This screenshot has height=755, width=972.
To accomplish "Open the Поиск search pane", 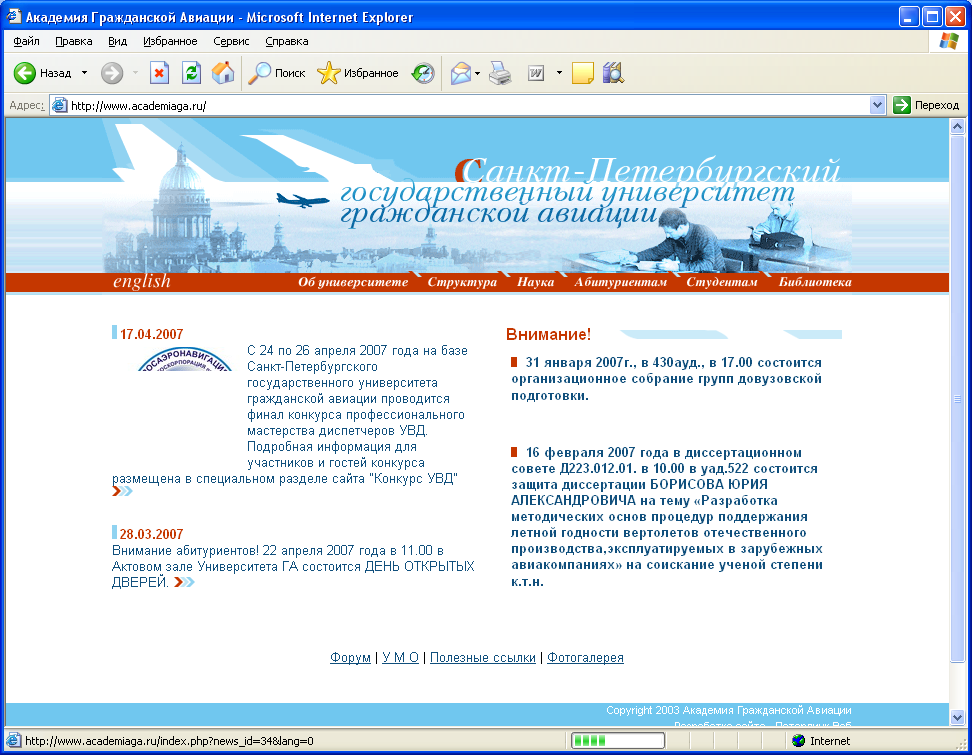I will click(x=276, y=73).
